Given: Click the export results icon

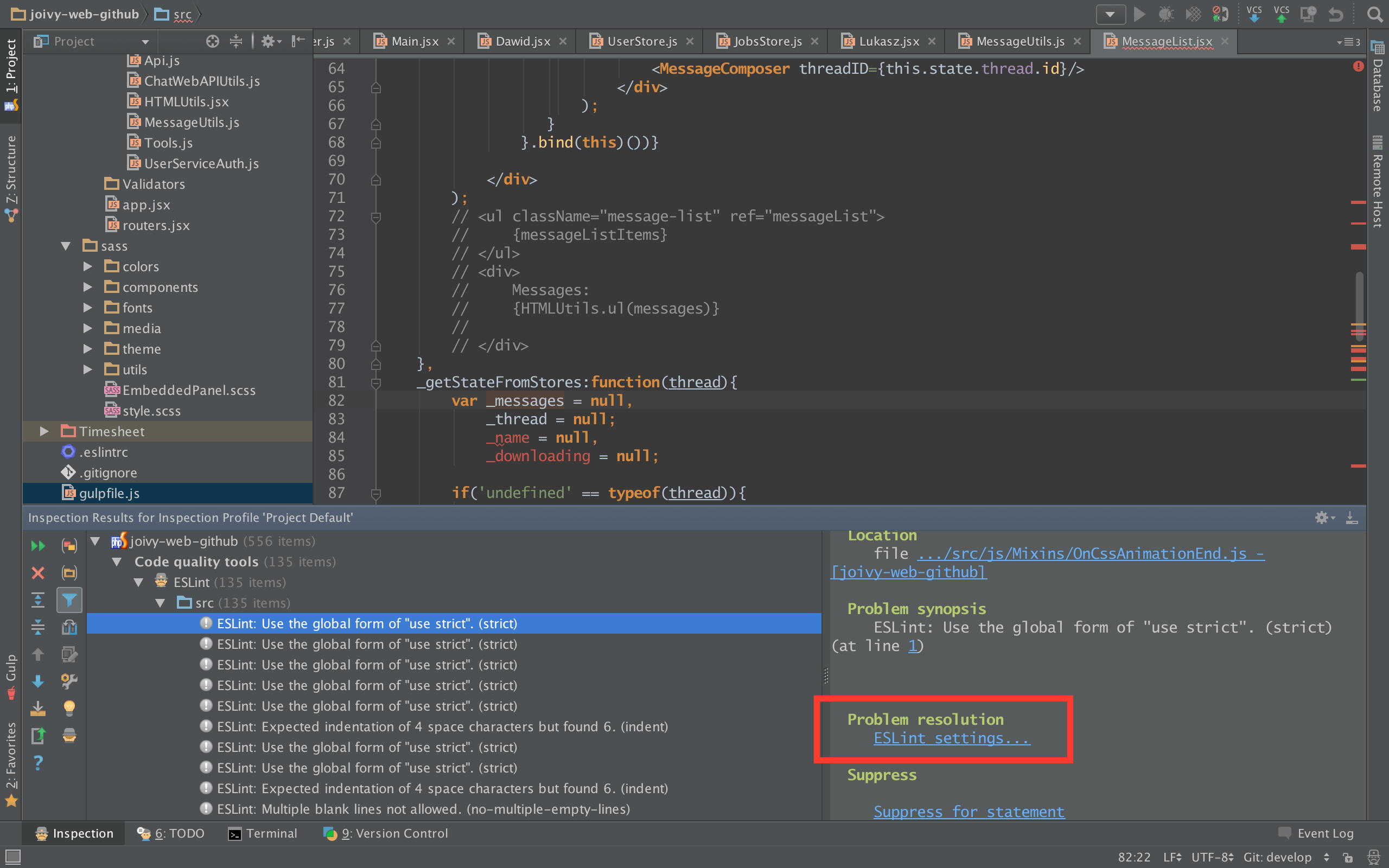Looking at the screenshot, I should click(38, 736).
